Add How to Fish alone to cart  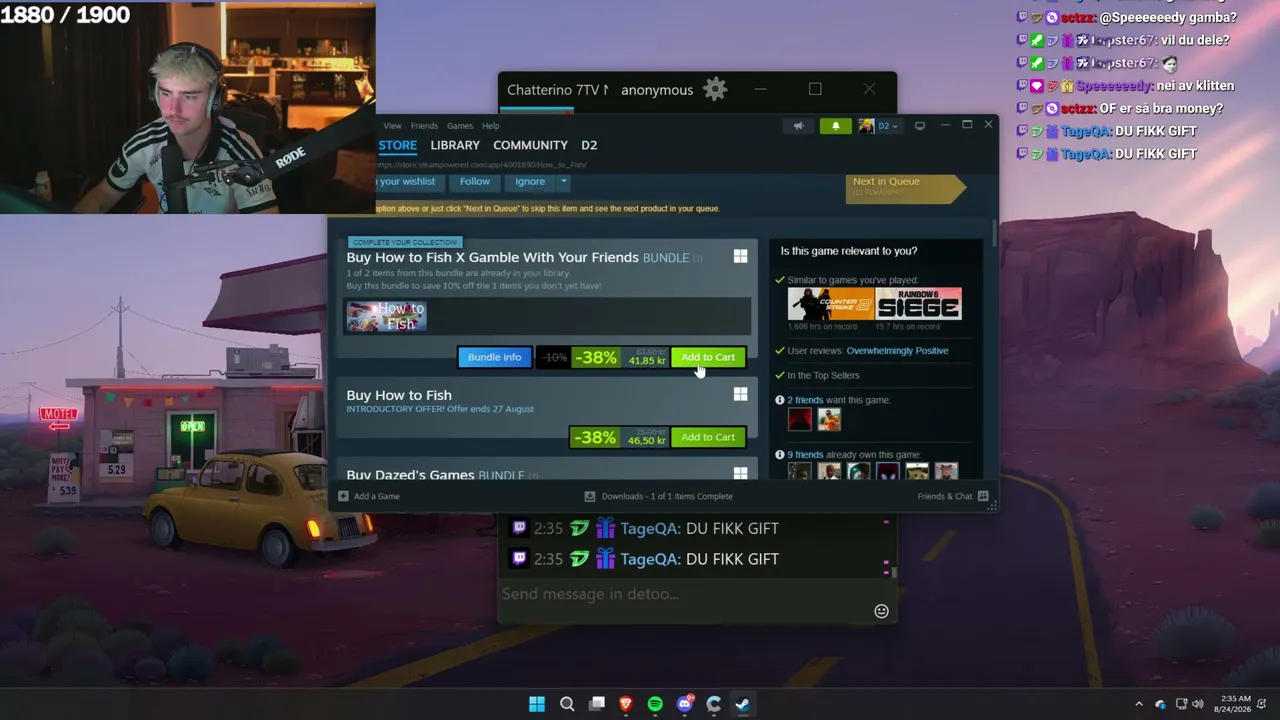coord(708,437)
